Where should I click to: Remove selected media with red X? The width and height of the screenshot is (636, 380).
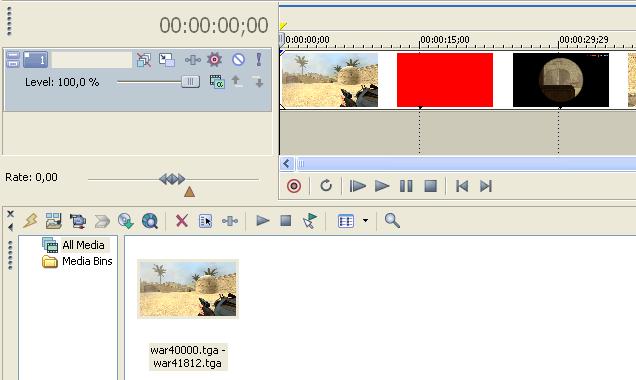click(x=182, y=221)
